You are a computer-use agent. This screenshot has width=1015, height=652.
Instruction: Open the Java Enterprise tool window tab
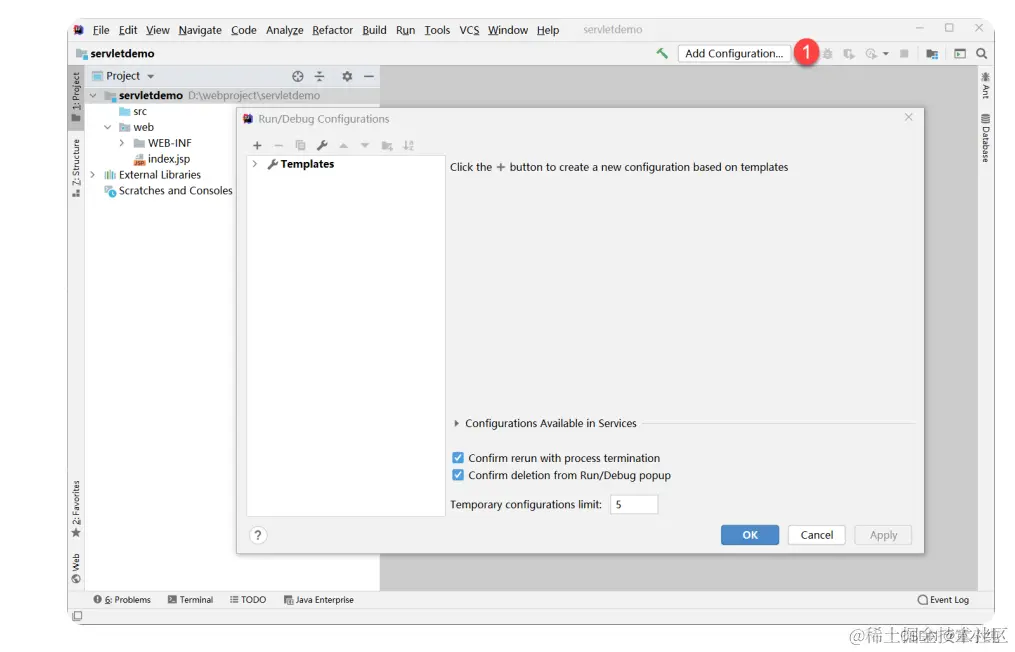pos(318,600)
